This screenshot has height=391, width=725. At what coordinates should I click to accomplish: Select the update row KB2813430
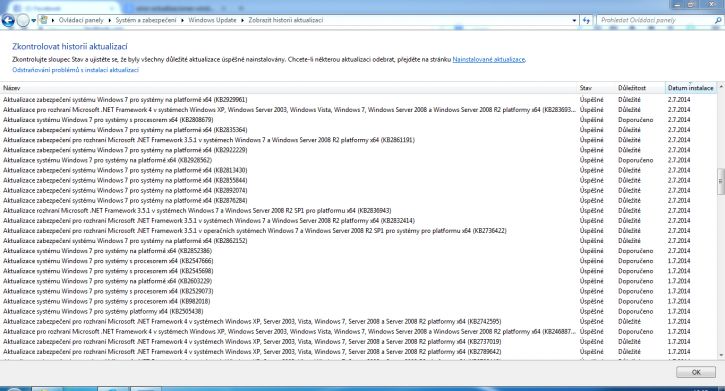(x=358, y=170)
